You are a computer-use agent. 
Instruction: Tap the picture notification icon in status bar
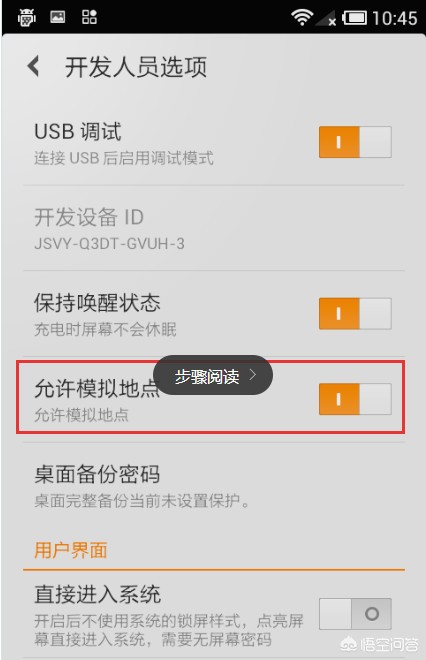[58, 17]
